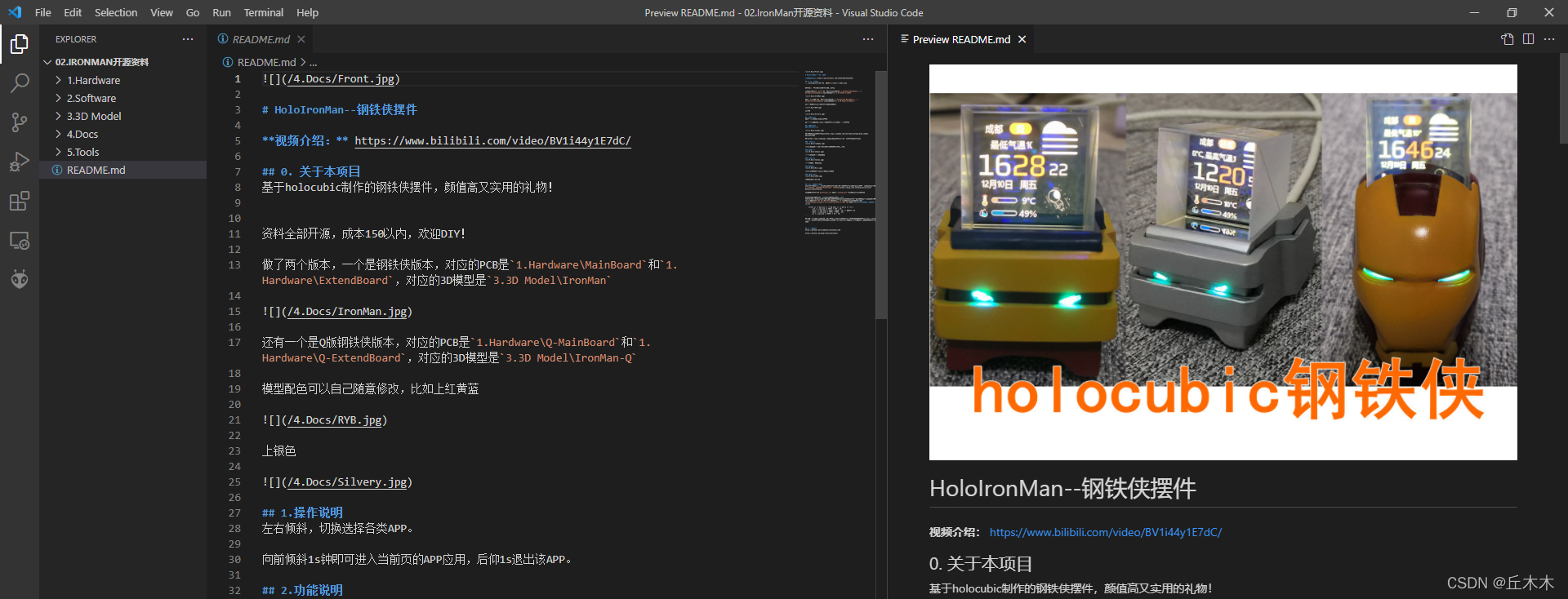Open the Explorer view in activity bar
This screenshot has height=599, width=1568.
click(20, 43)
